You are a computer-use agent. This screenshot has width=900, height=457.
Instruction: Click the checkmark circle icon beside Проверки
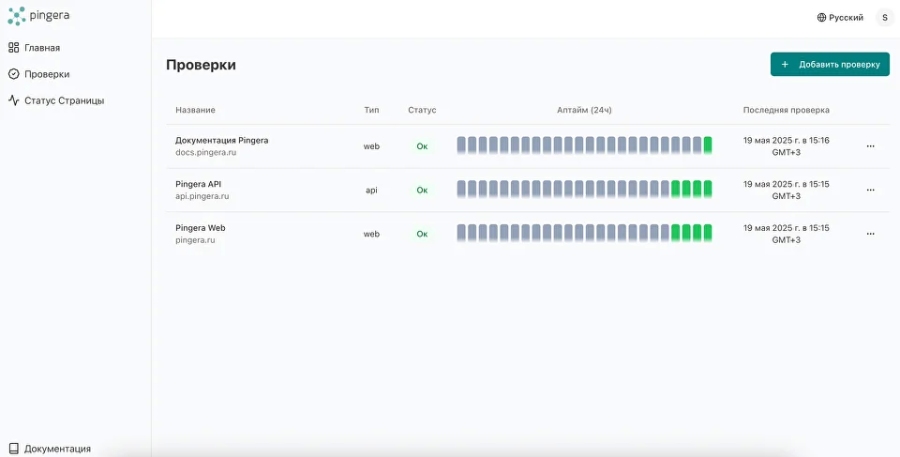click(x=14, y=74)
